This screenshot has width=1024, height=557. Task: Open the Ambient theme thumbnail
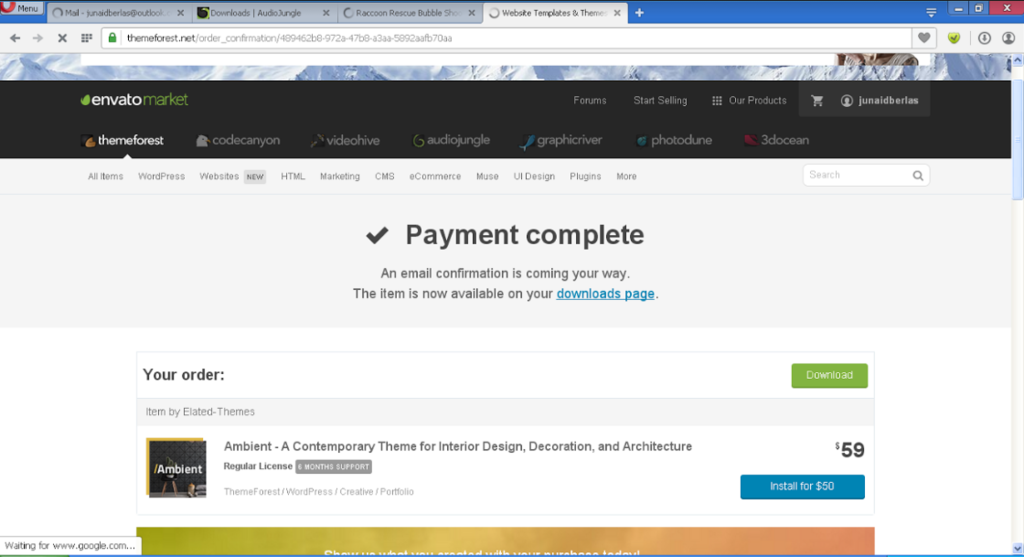click(176, 468)
